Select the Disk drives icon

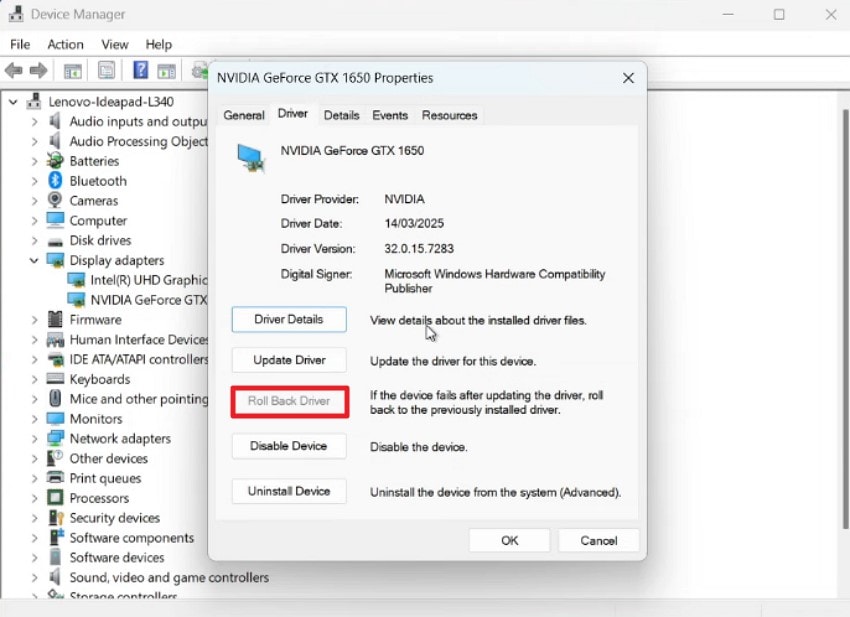(55, 241)
